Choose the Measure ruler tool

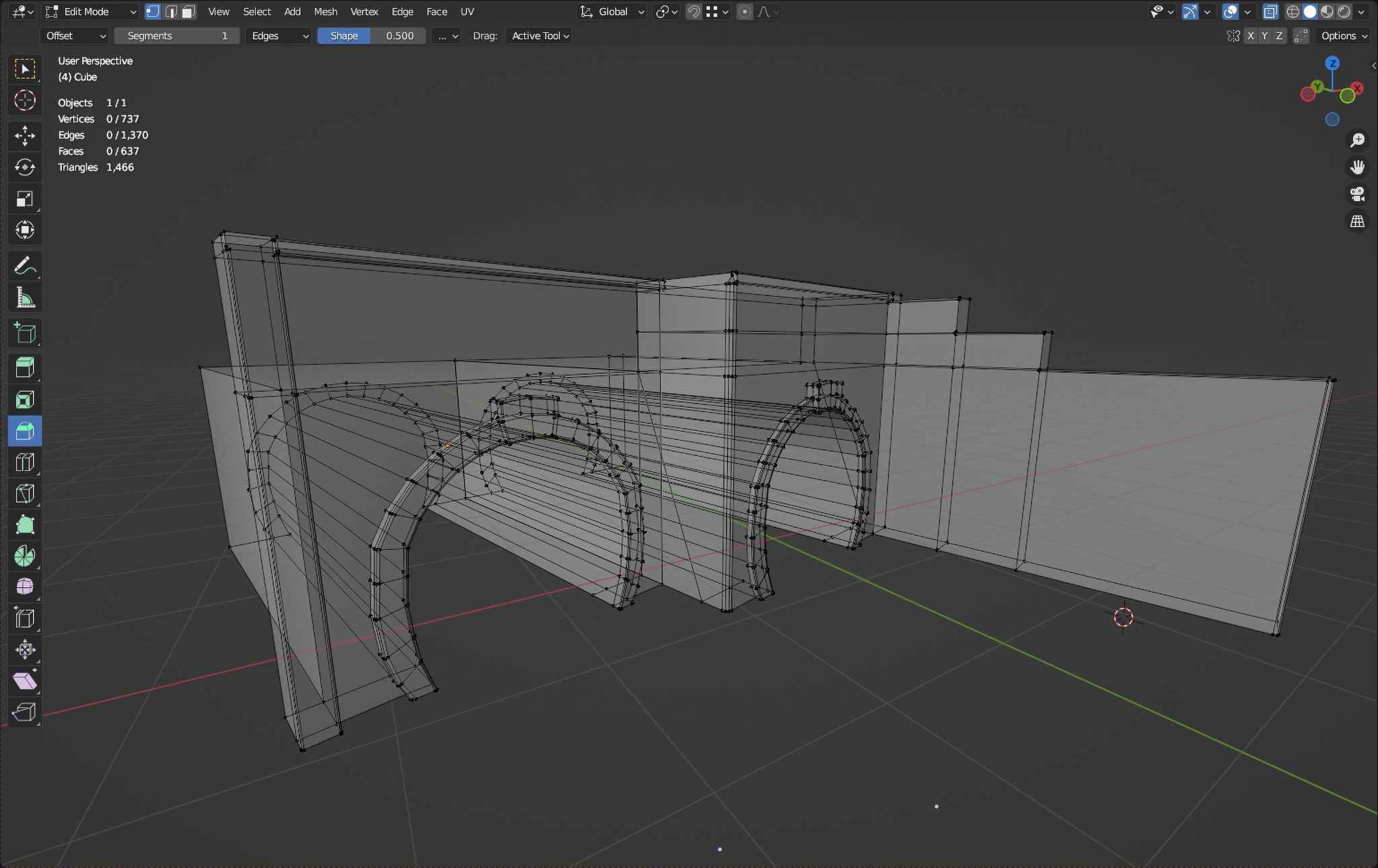coord(25,297)
